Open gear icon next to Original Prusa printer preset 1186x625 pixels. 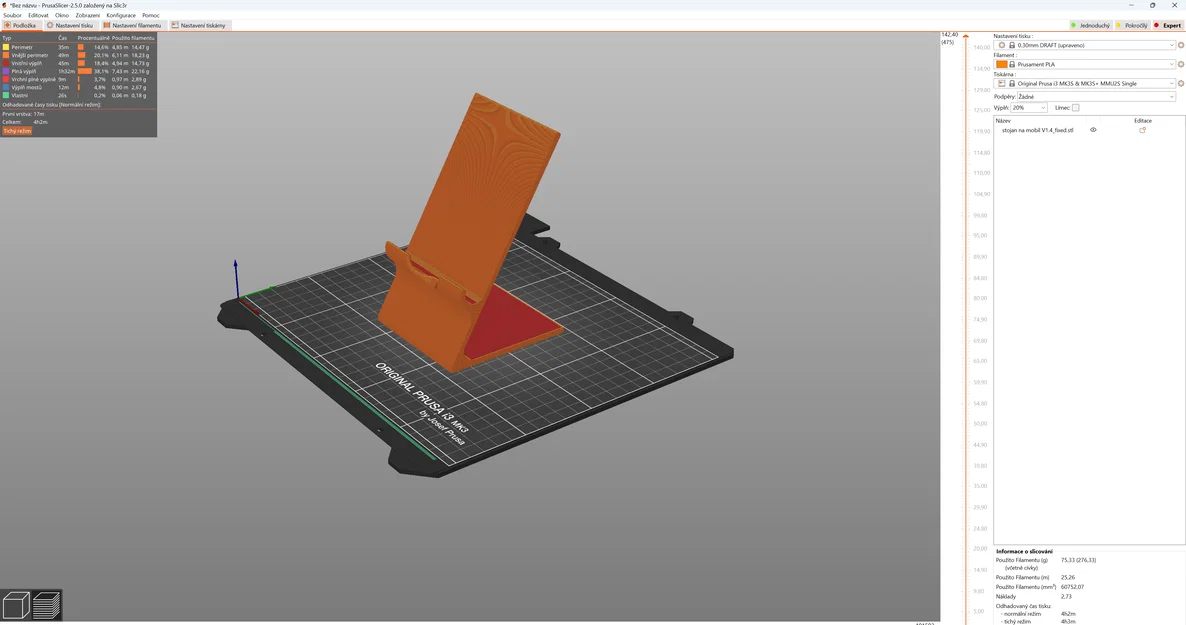[1180, 82]
